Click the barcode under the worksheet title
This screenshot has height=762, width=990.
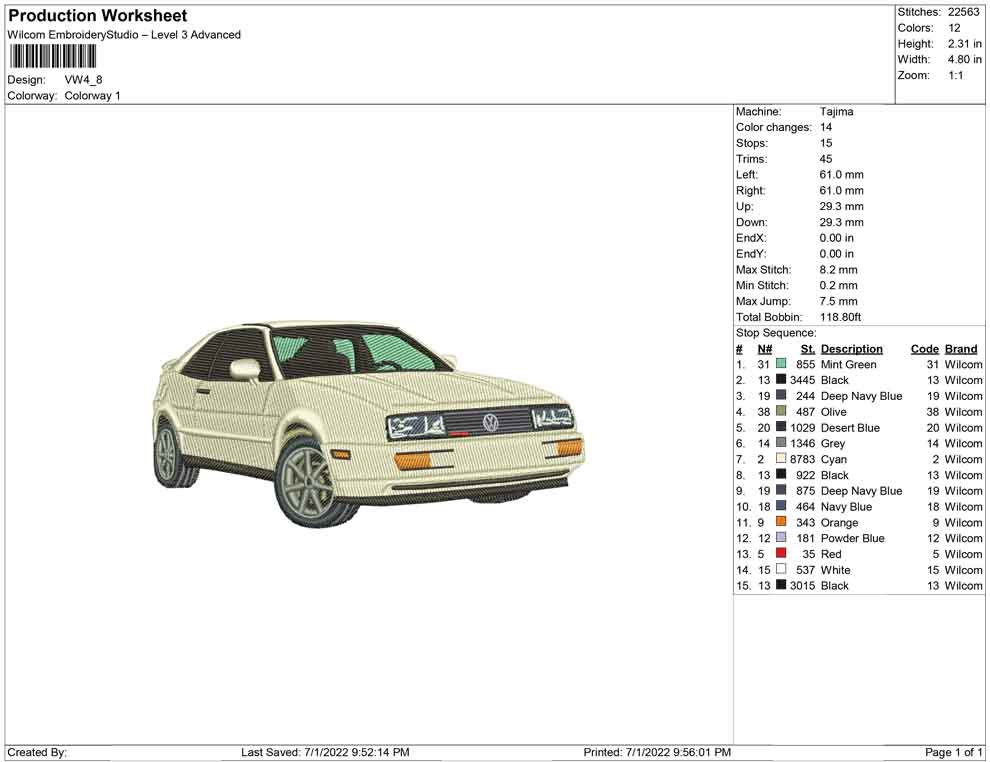coord(52,56)
